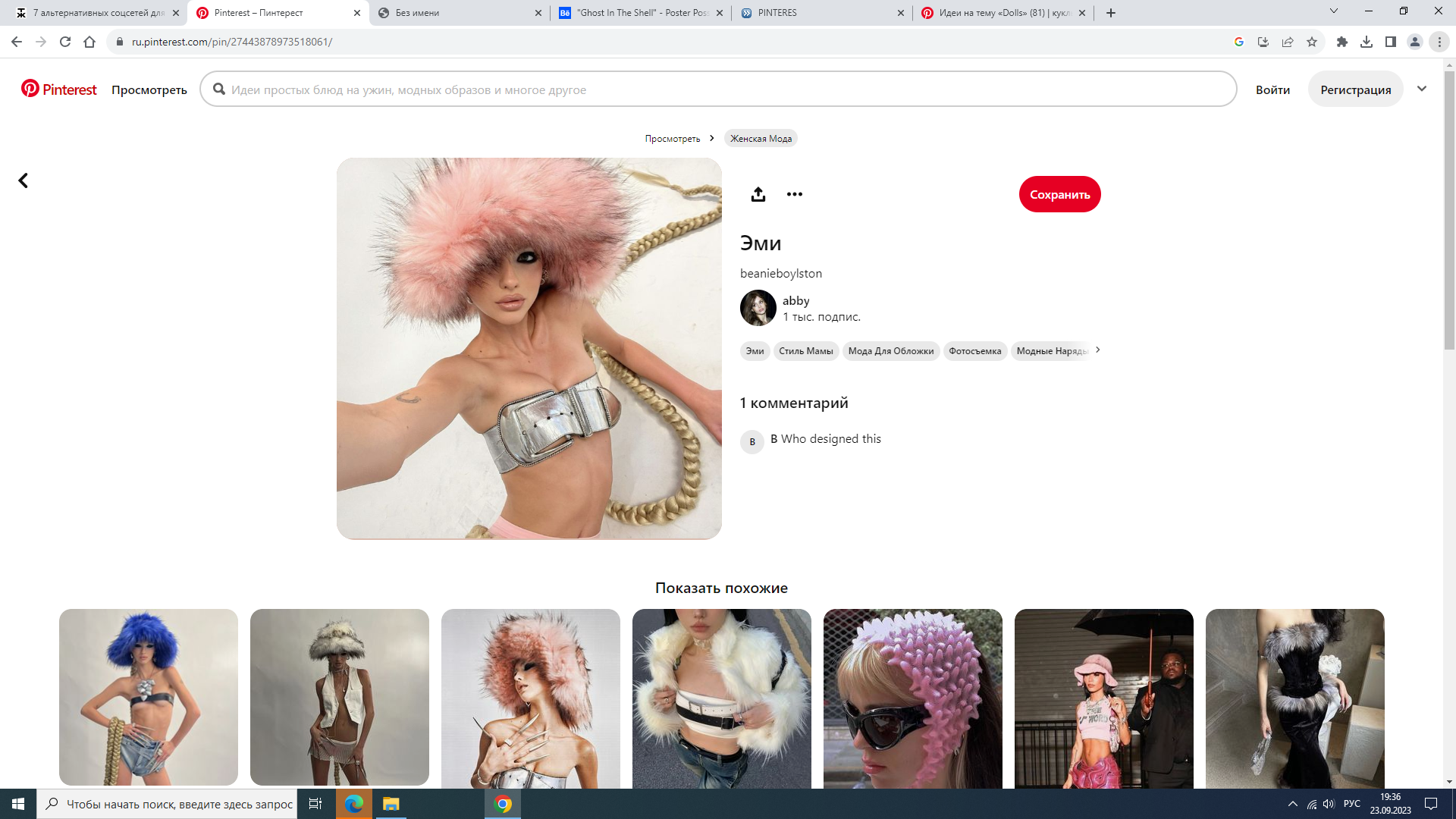Click in the Pinterest search field

718,89
